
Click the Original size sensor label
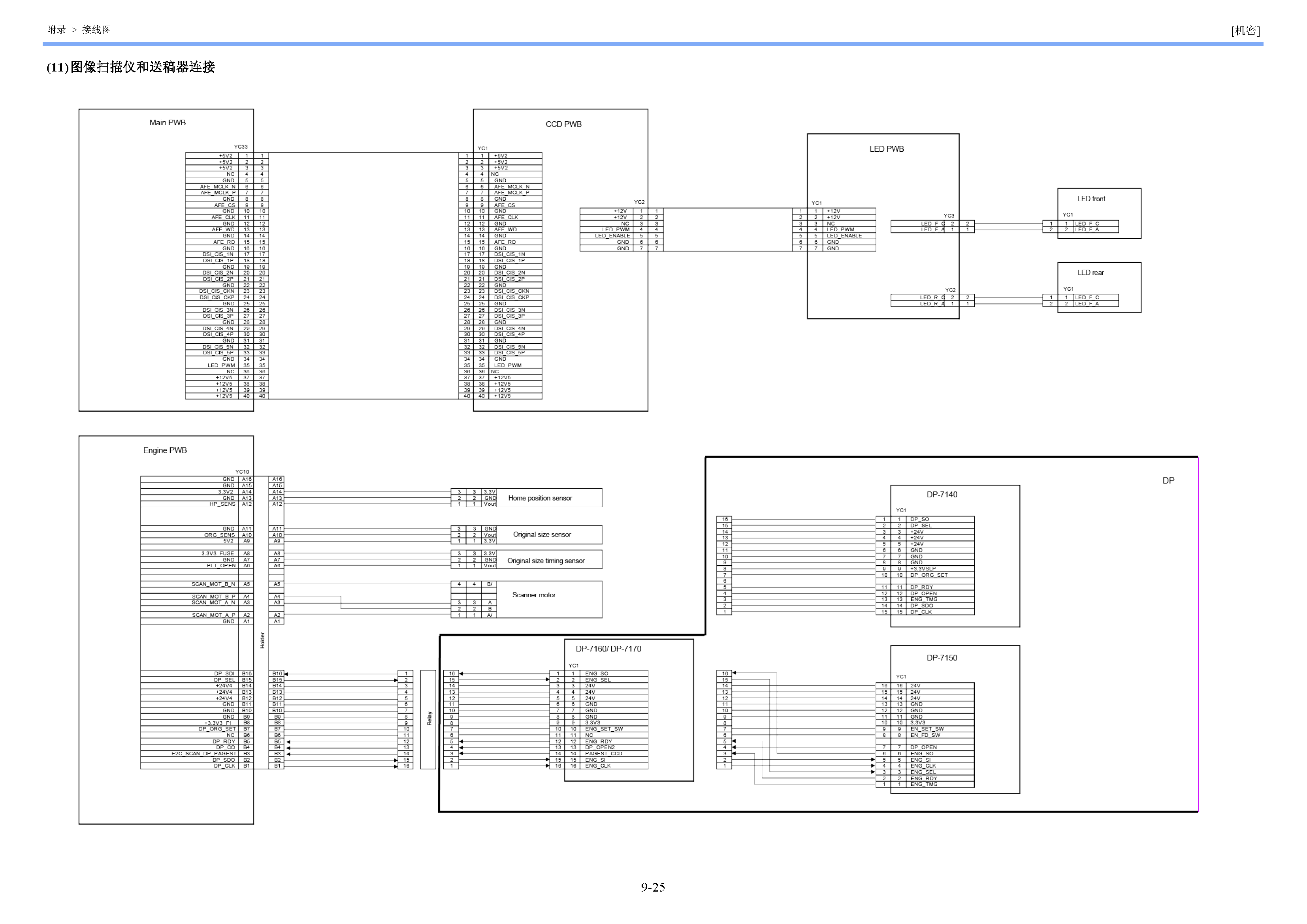pos(542,534)
